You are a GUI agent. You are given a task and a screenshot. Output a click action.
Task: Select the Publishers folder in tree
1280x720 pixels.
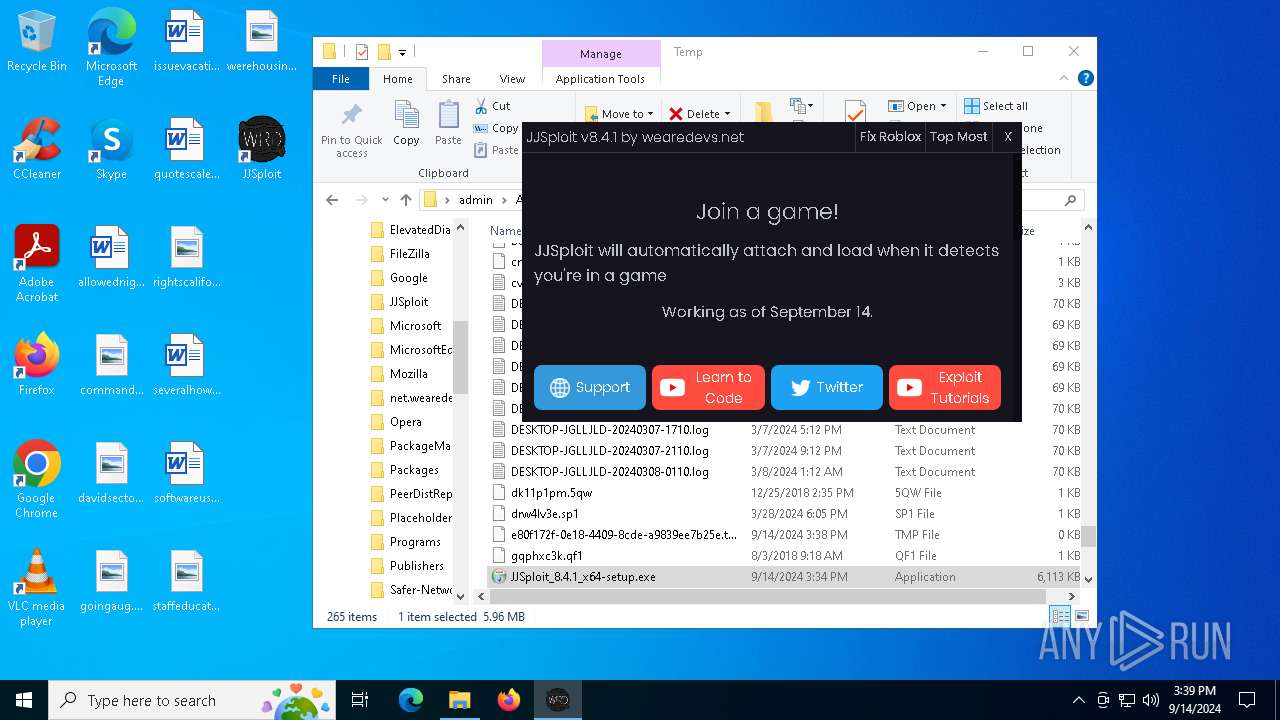416,566
